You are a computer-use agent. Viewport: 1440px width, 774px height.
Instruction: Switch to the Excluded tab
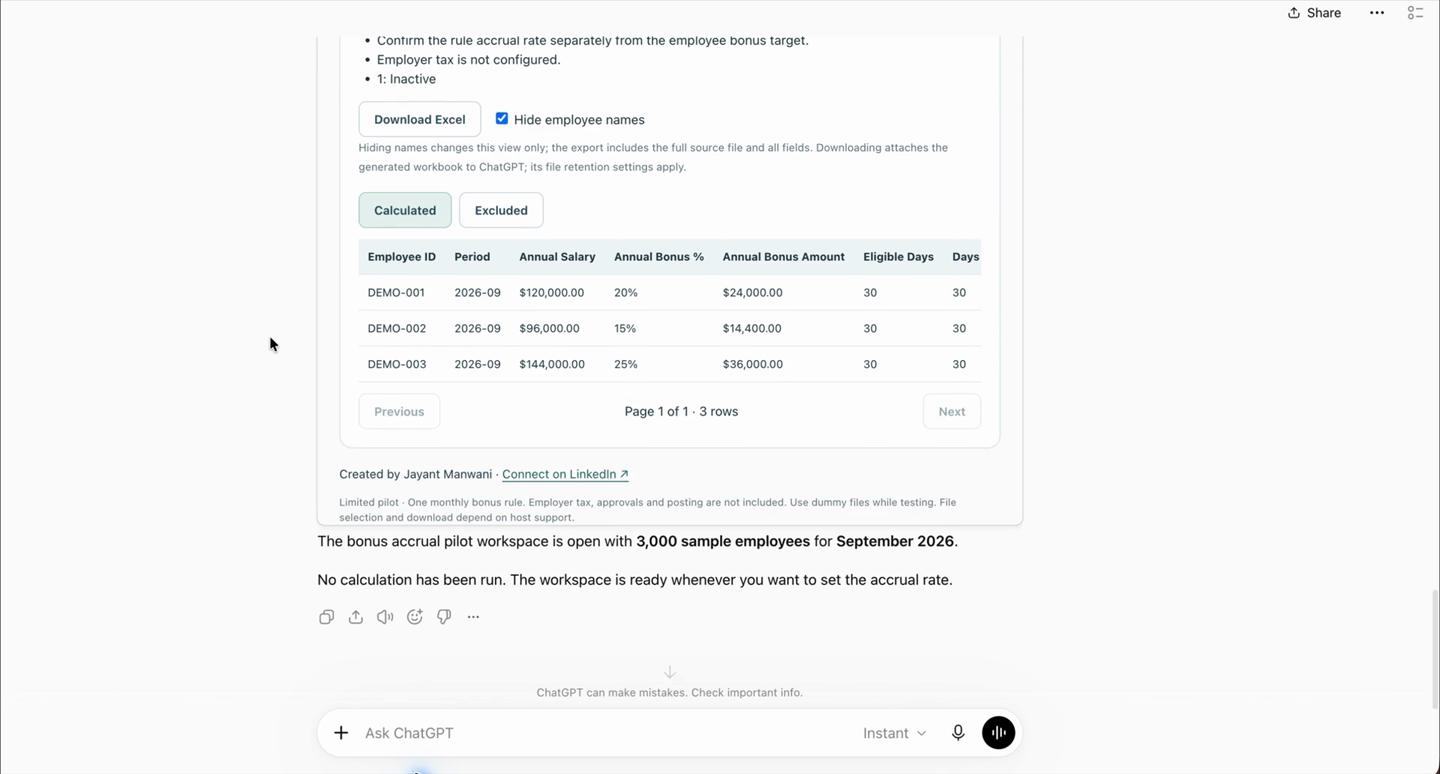501,210
